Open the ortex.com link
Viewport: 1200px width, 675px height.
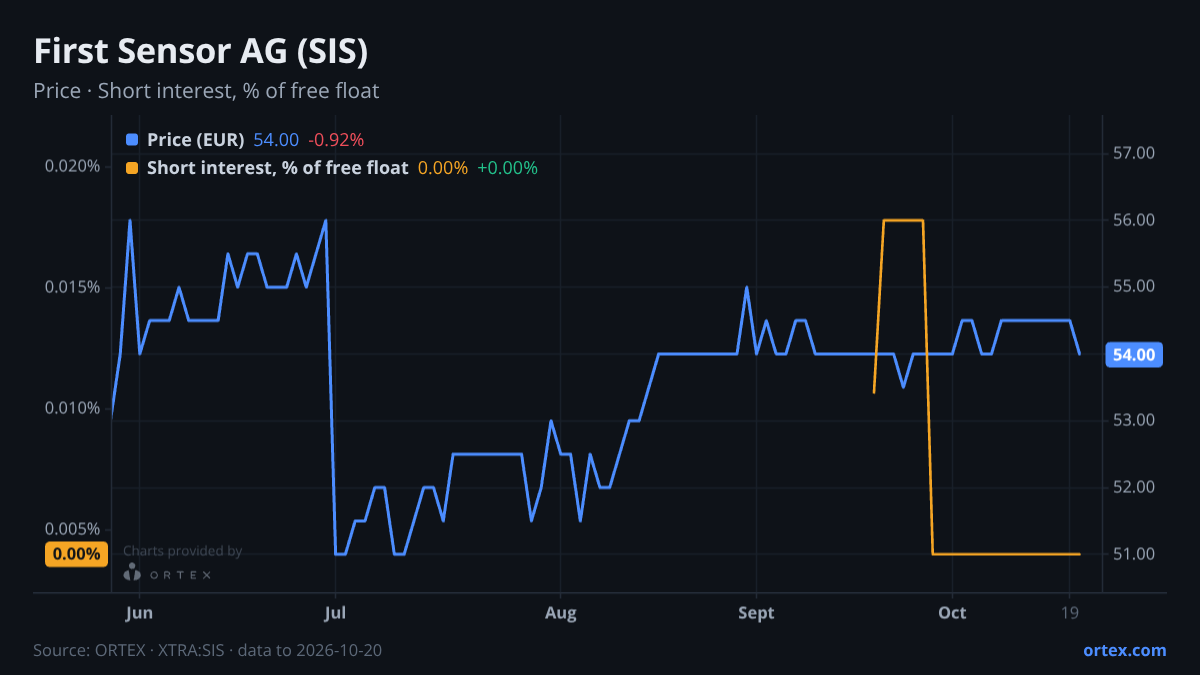1124,650
